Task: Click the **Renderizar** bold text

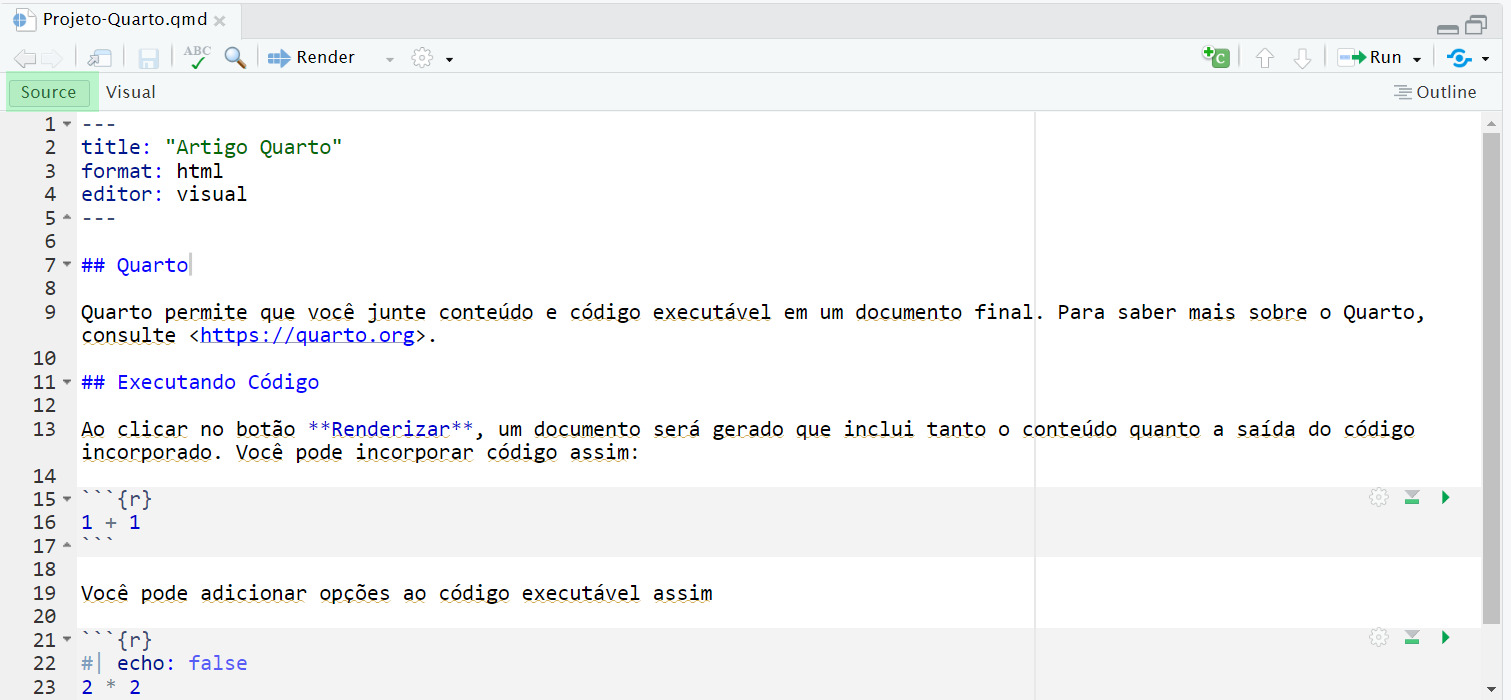Action: (x=391, y=429)
